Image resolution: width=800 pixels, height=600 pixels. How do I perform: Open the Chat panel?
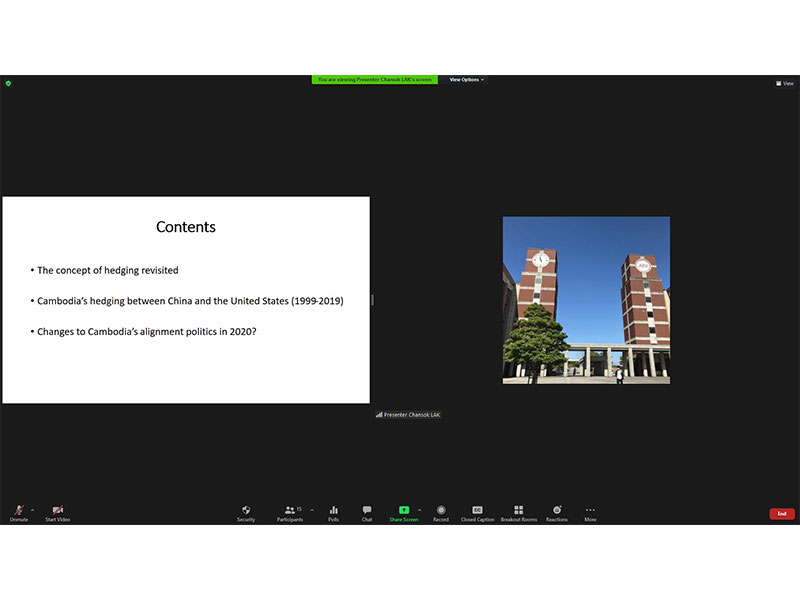pos(367,512)
